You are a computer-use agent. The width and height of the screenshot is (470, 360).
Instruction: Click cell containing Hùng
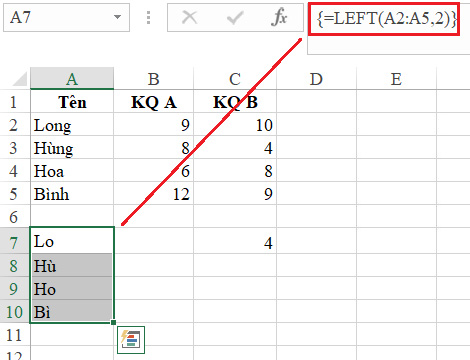click(72, 148)
